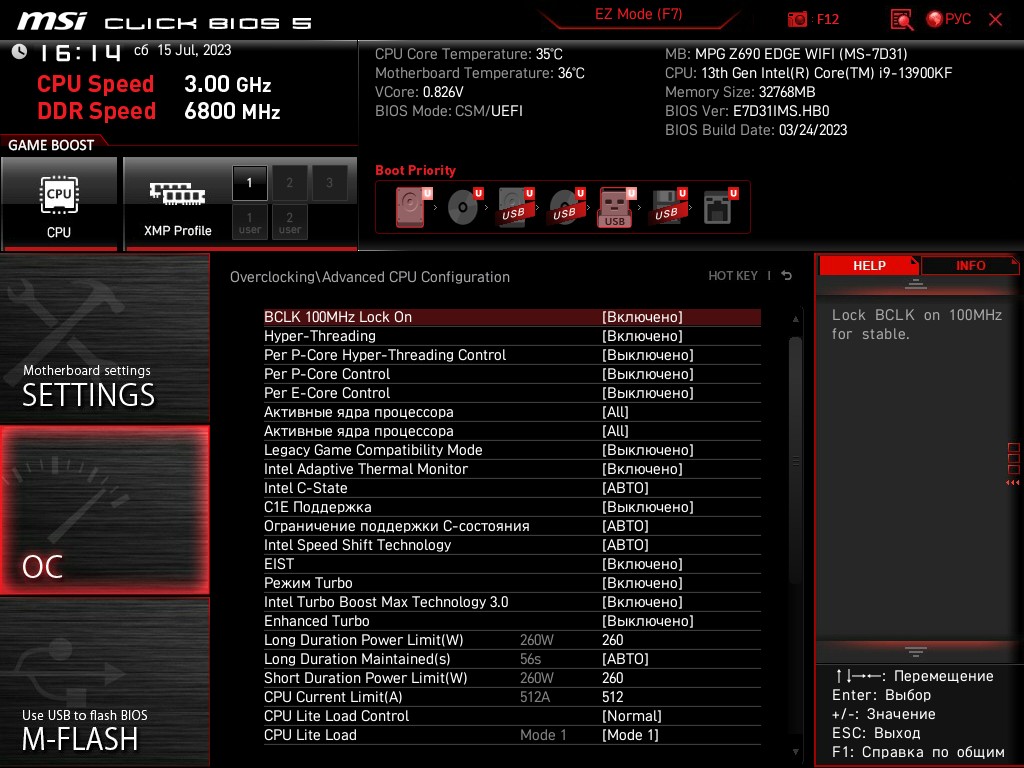The width and height of the screenshot is (1024, 768).
Task: Toggle Legacy Game Compatibility Mode
Action: click(512, 450)
